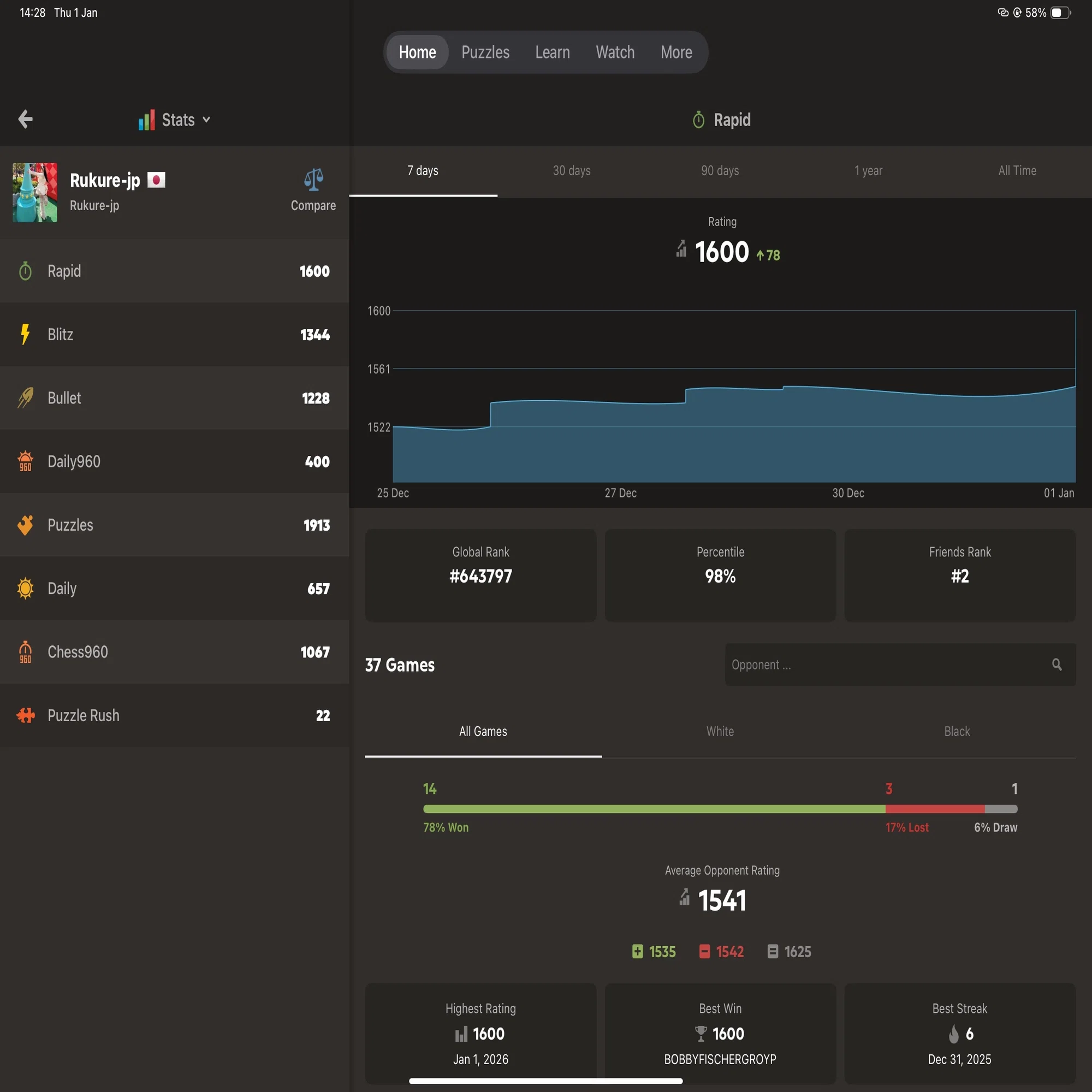Click the Stats bar chart icon
Screen dimensions: 1092x1092
[146, 120]
